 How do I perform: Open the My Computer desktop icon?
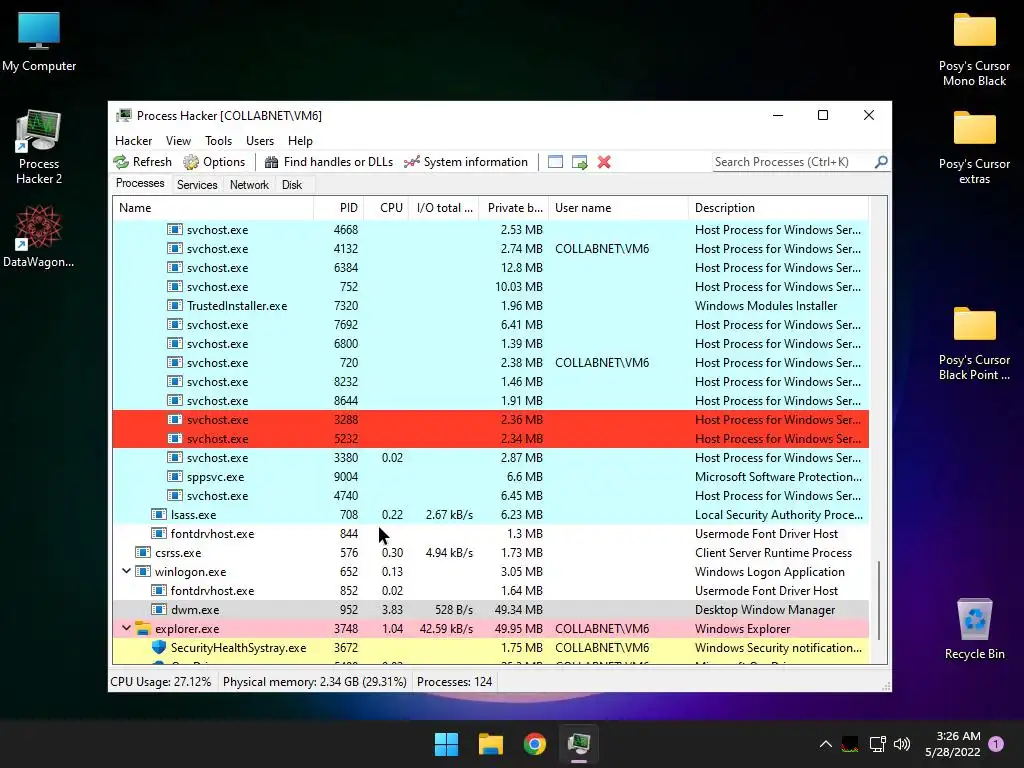click(x=39, y=41)
